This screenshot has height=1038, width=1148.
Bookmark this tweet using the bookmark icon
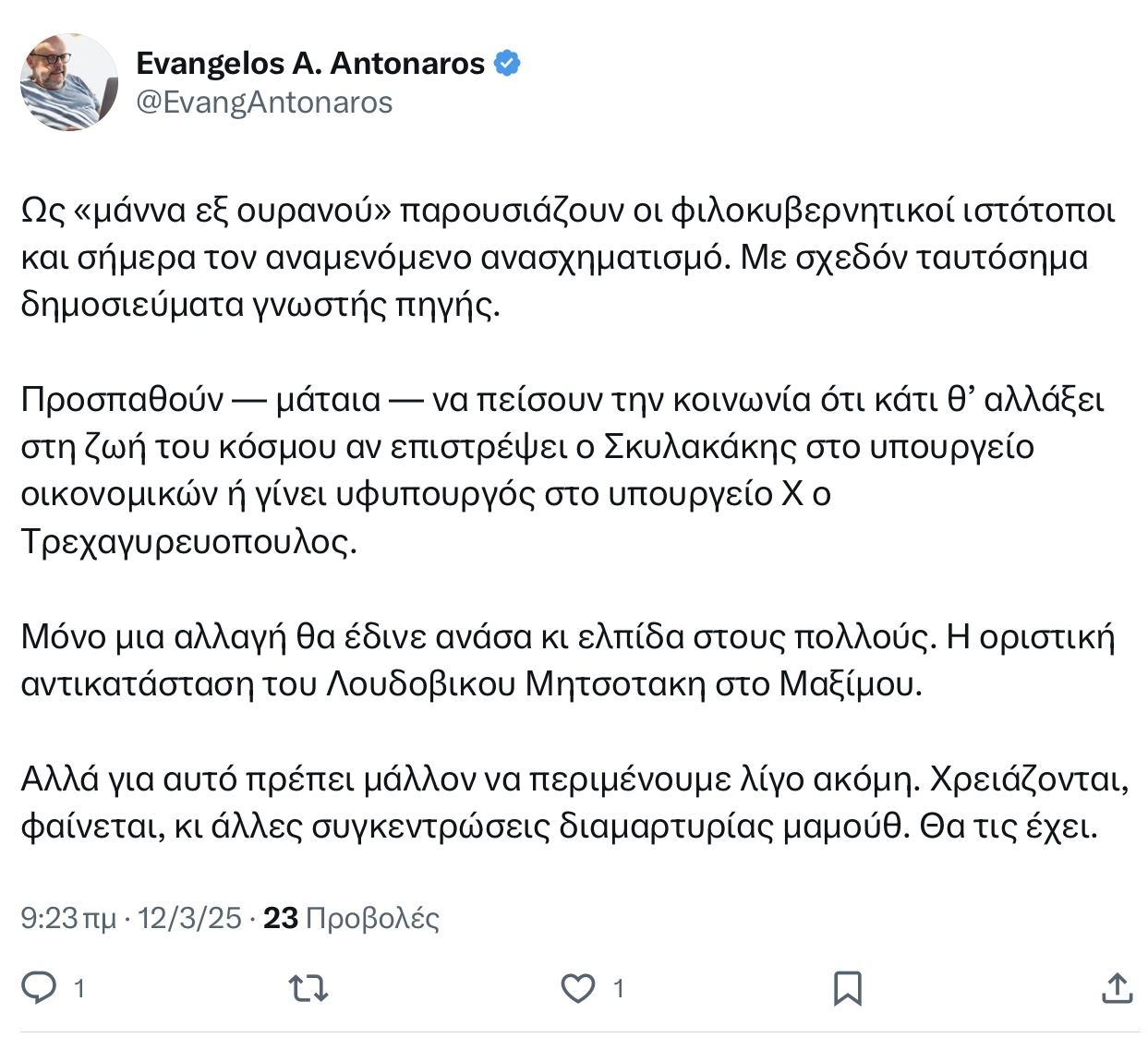(847, 988)
